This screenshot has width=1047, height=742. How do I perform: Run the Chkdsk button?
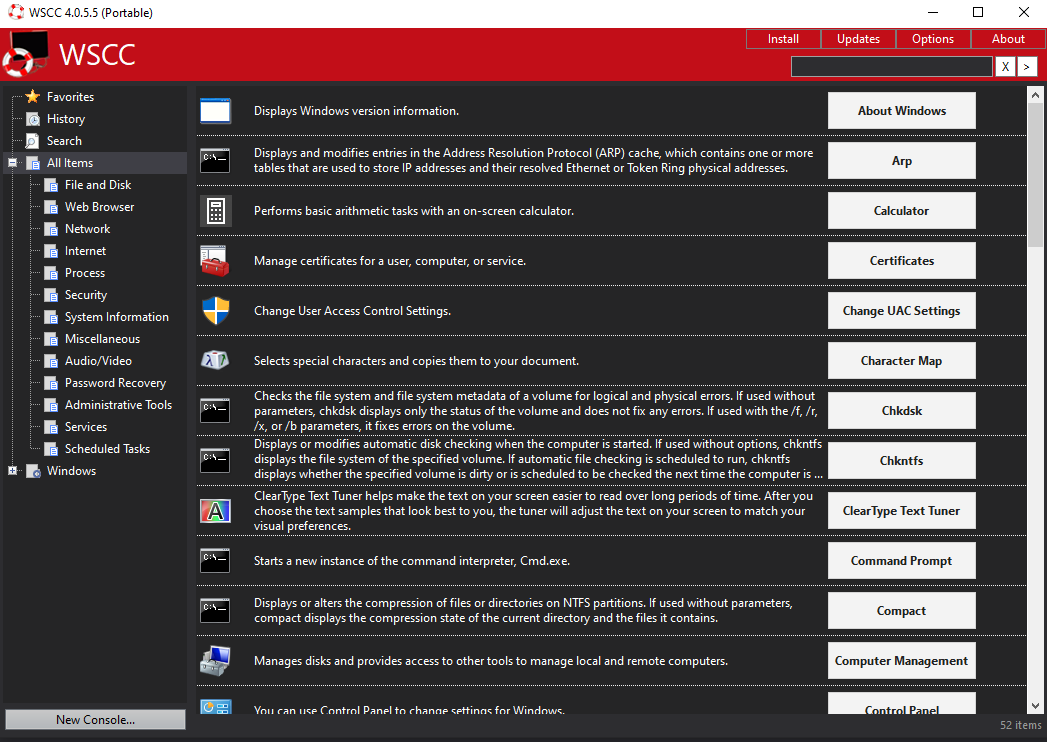pyautogui.click(x=901, y=411)
